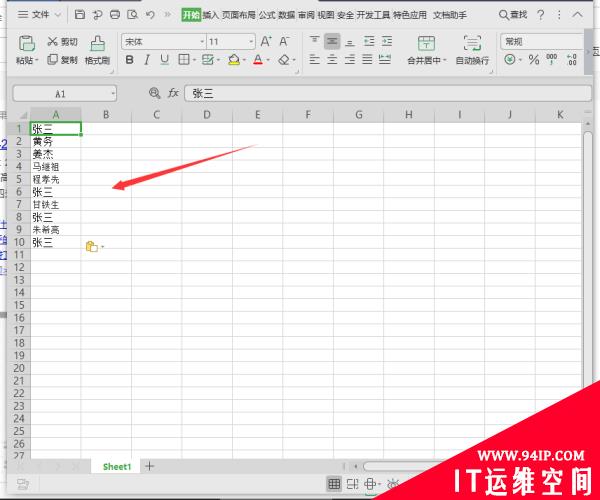Apply percent style
This screenshot has height=500, width=600.
[x=534, y=60]
